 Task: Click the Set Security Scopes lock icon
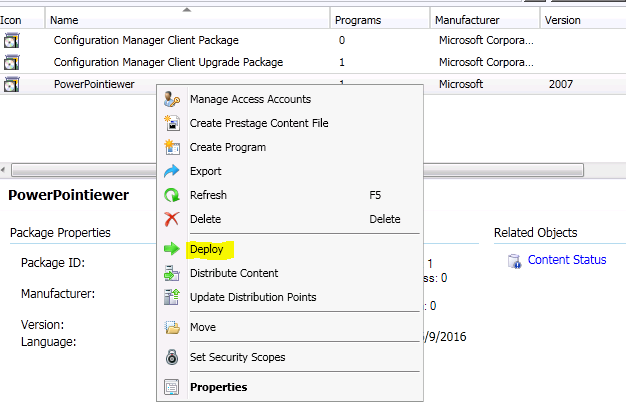[172, 357]
